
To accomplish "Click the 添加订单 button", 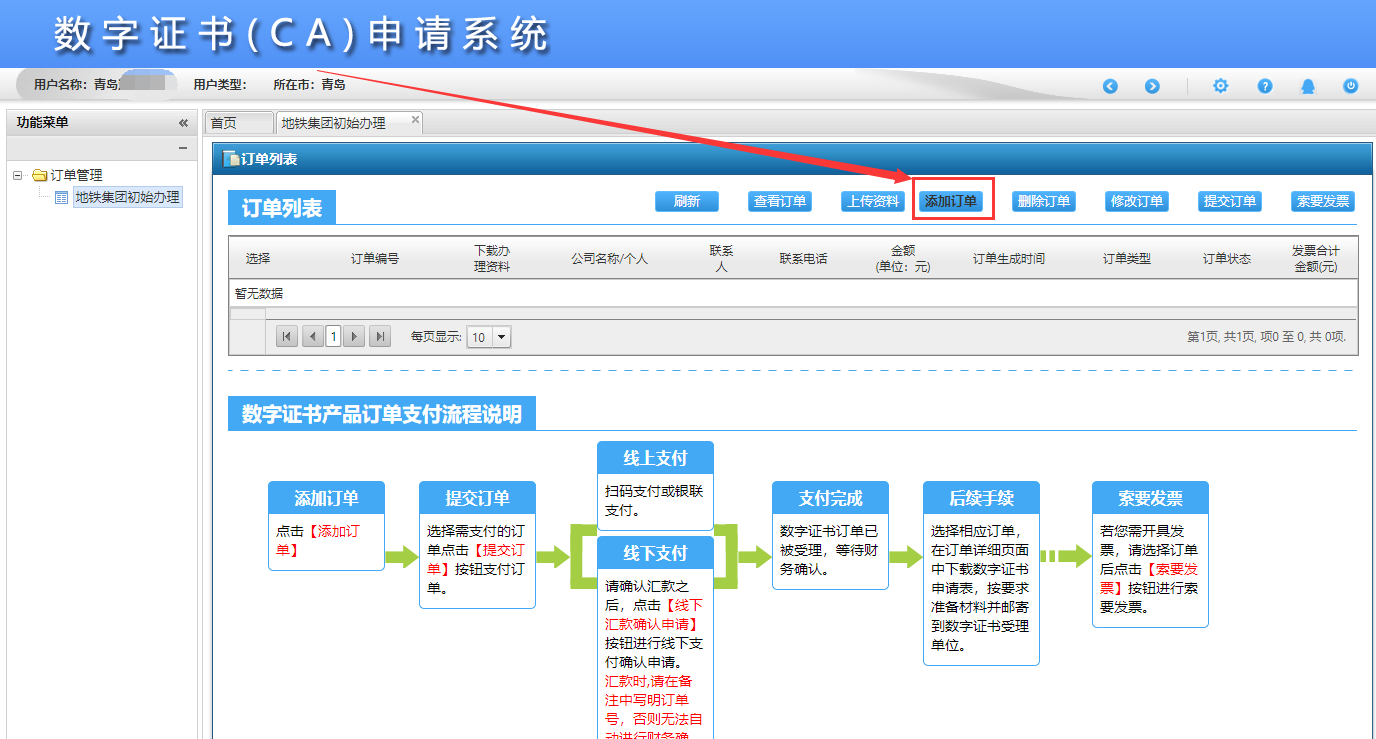I will (x=951, y=201).
